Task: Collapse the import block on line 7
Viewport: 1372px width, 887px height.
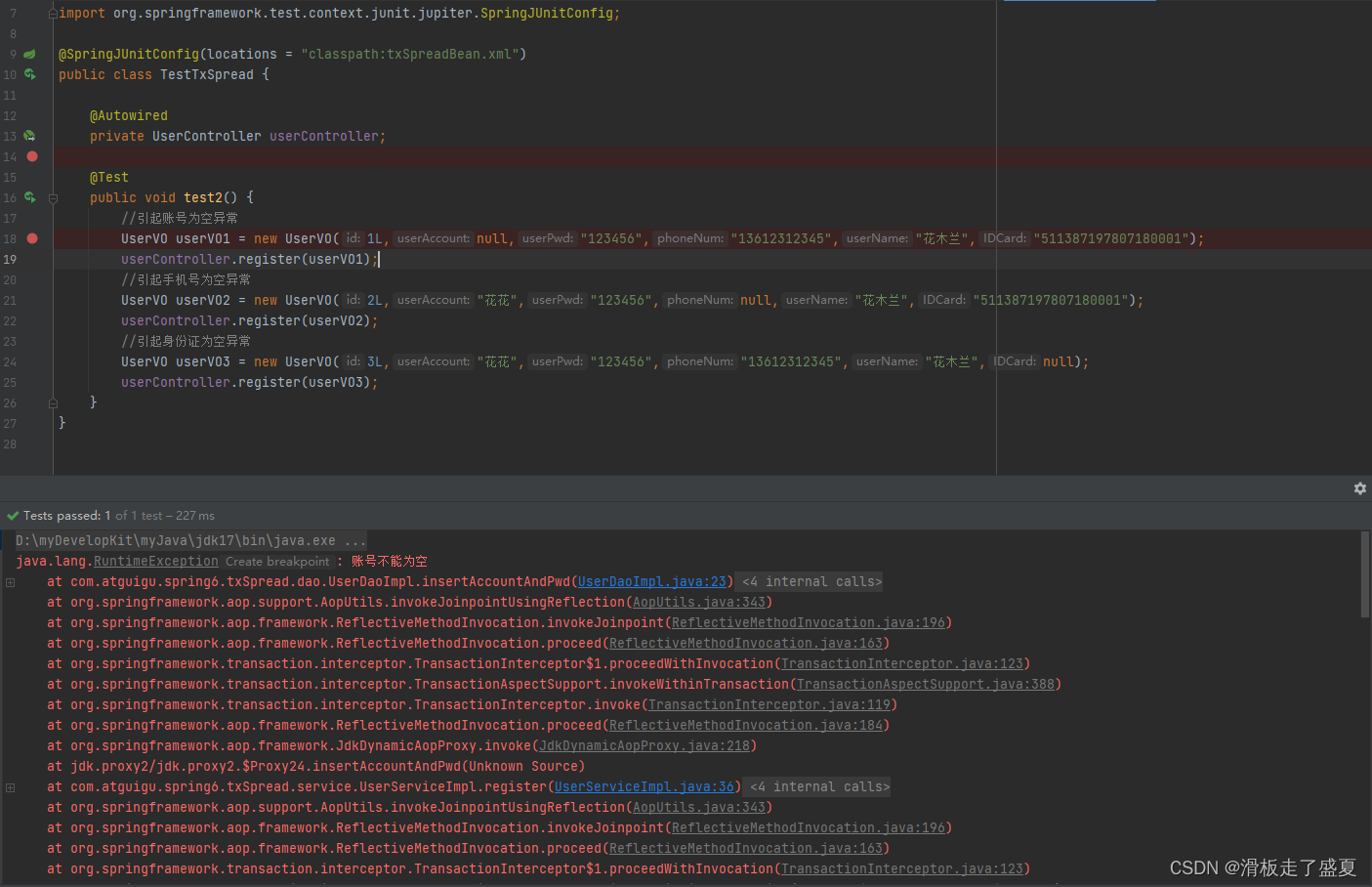Action: (53, 14)
